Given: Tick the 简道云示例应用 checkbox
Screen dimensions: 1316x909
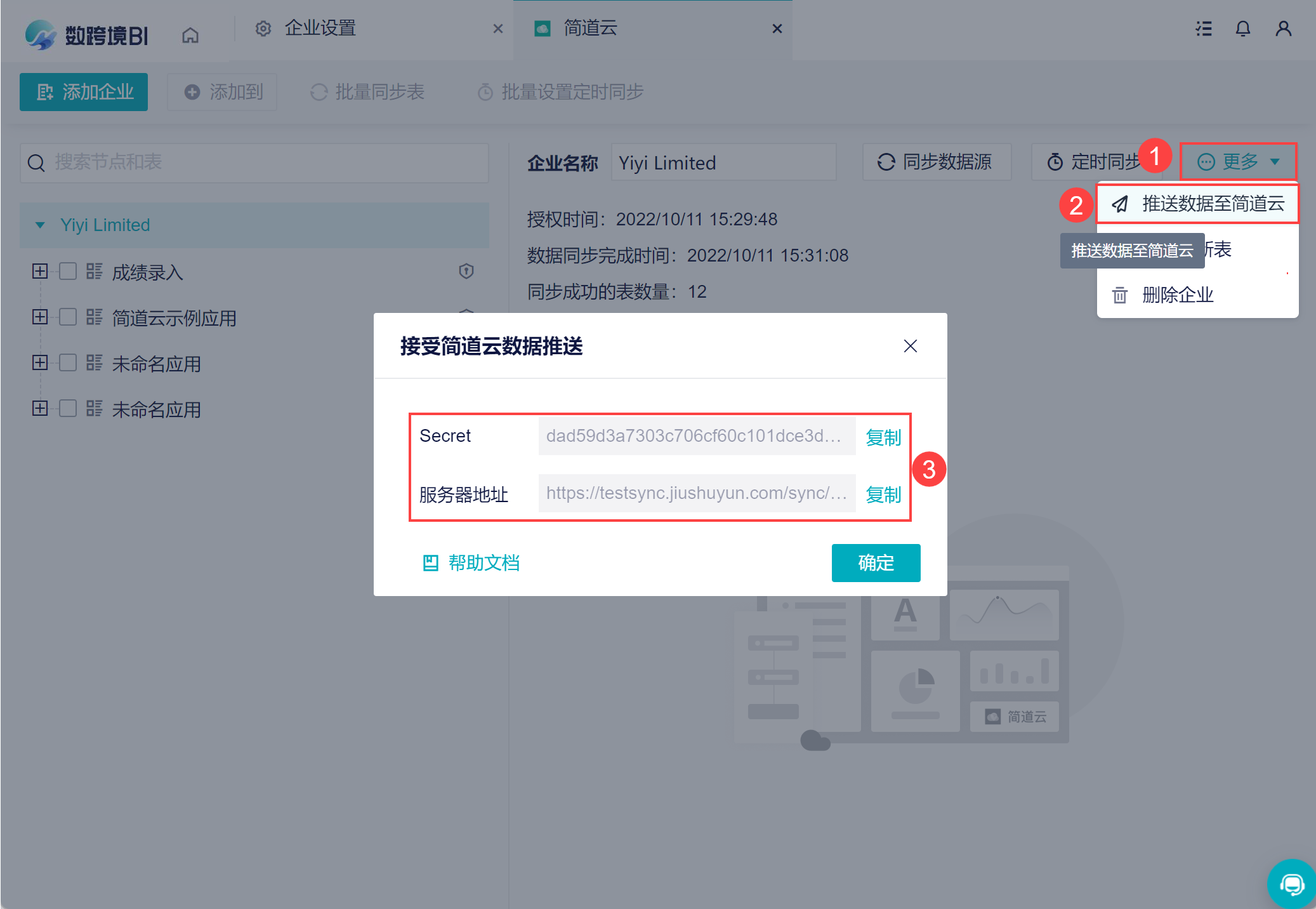Looking at the screenshot, I should coord(68,317).
